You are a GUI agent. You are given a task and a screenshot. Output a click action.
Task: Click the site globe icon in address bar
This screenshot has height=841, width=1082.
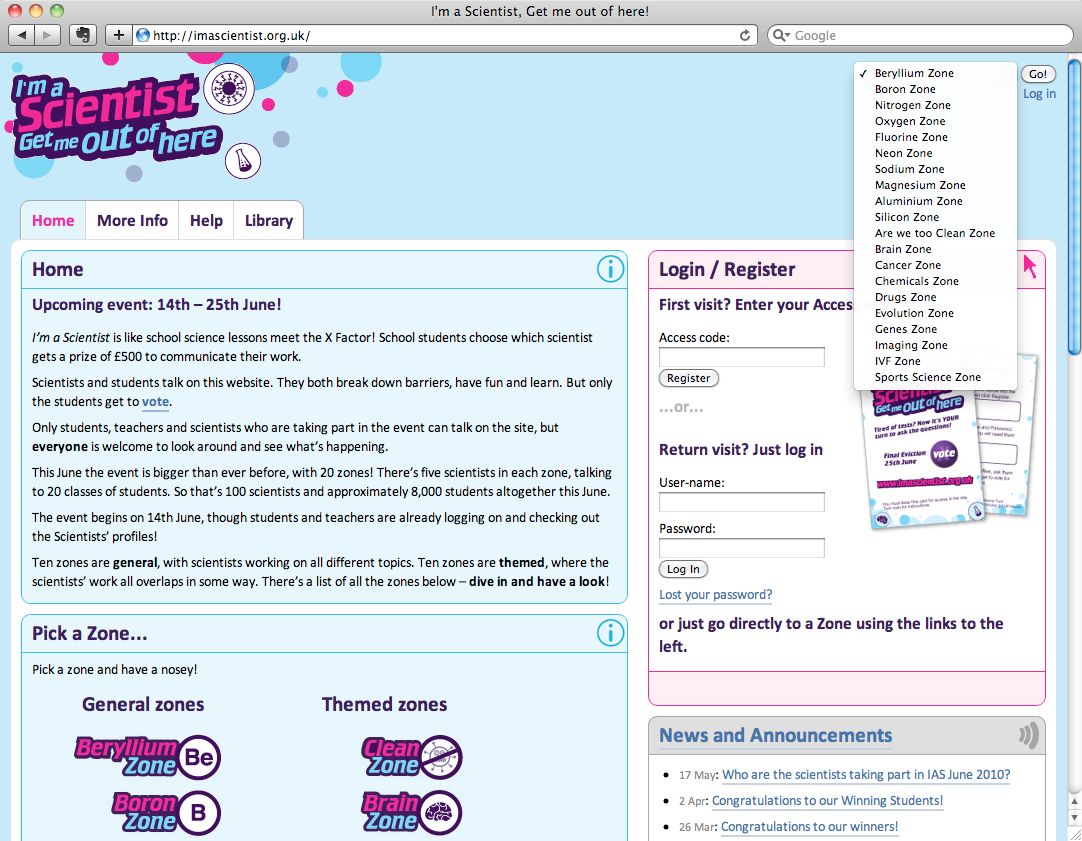(x=143, y=35)
